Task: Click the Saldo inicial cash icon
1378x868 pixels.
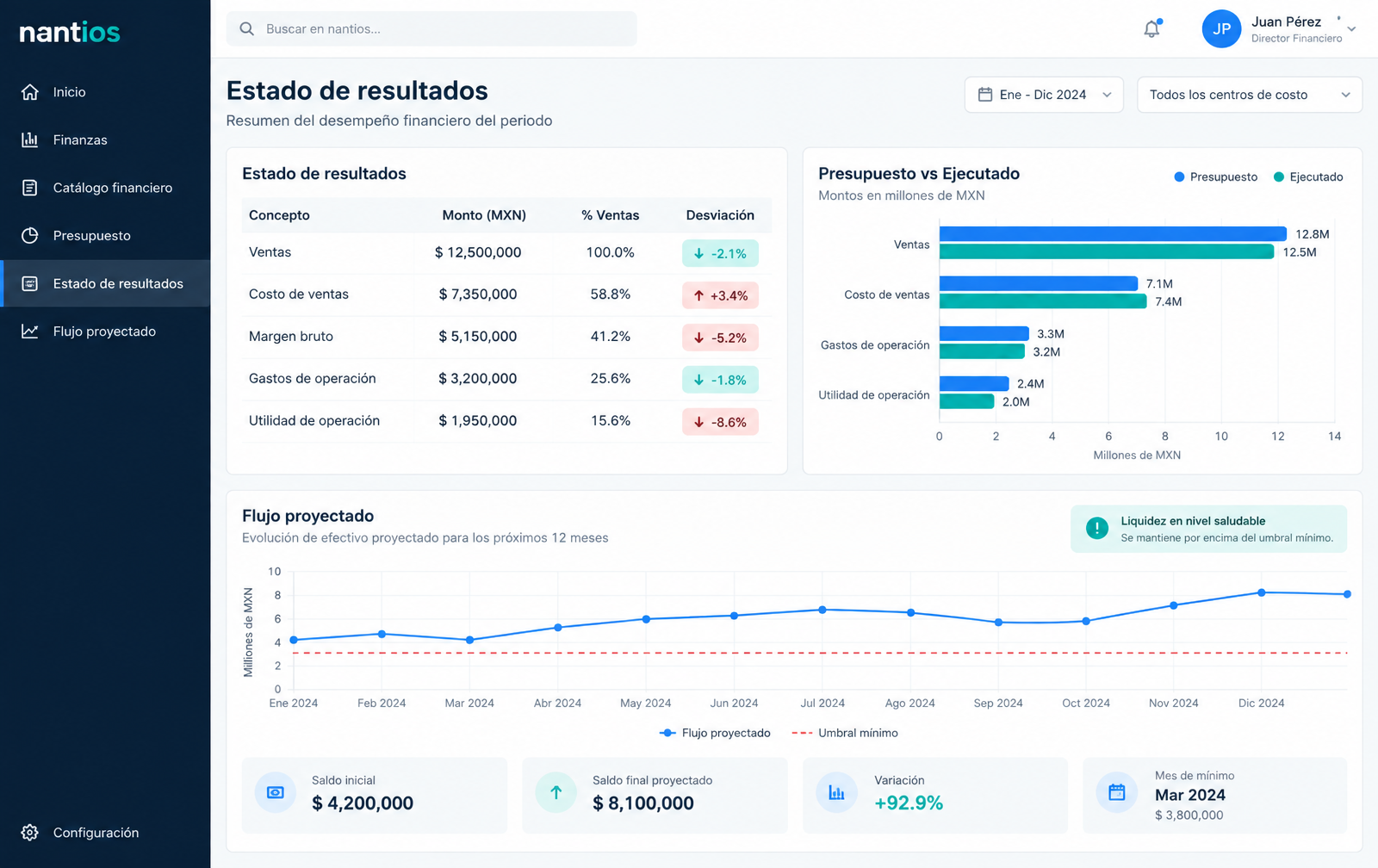Action: click(276, 792)
